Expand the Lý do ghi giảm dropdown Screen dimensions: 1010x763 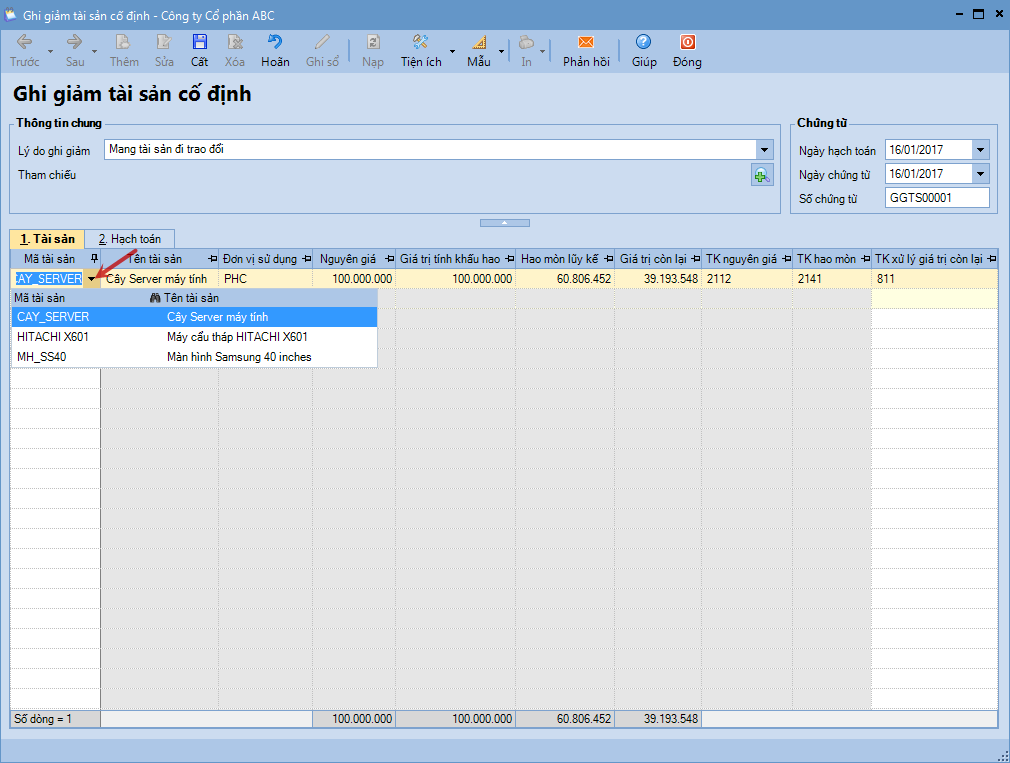(x=765, y=150)
